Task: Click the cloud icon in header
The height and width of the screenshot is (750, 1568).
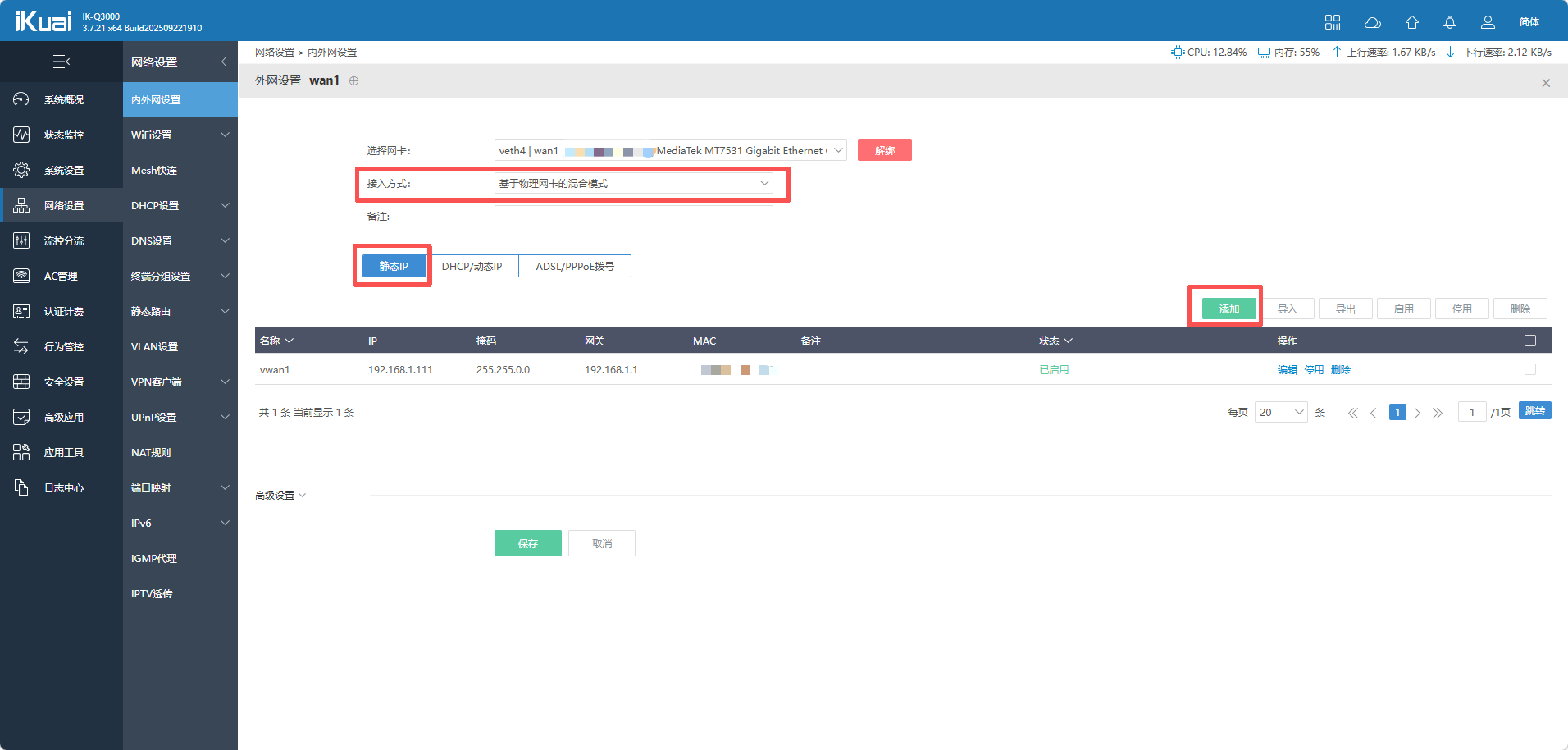Action: point(1372,22)
